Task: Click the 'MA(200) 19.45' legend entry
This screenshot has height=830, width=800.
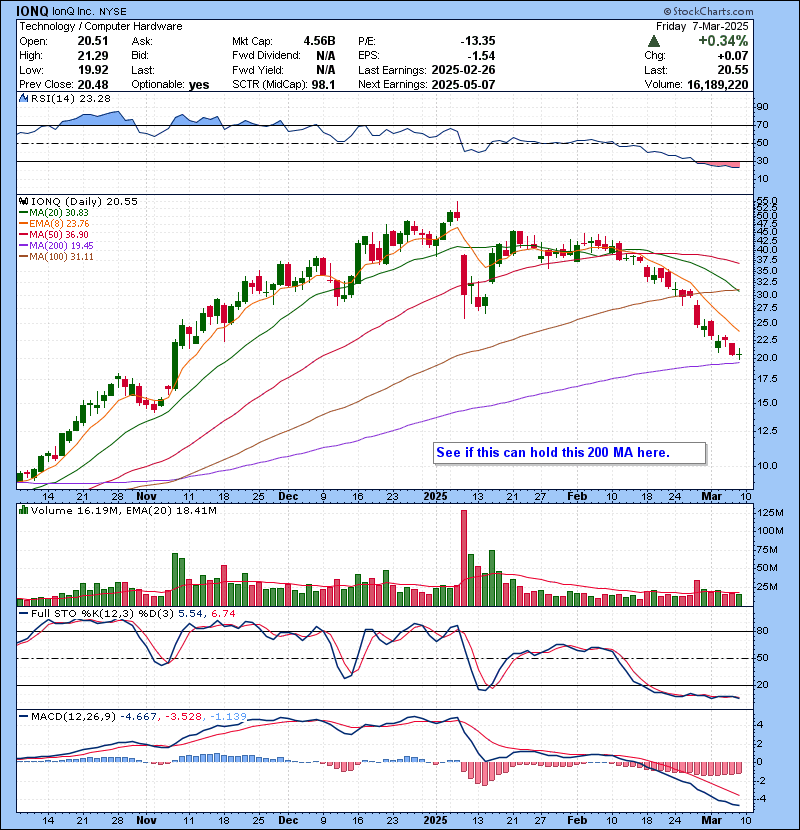Action: click(x=61, y=246)
